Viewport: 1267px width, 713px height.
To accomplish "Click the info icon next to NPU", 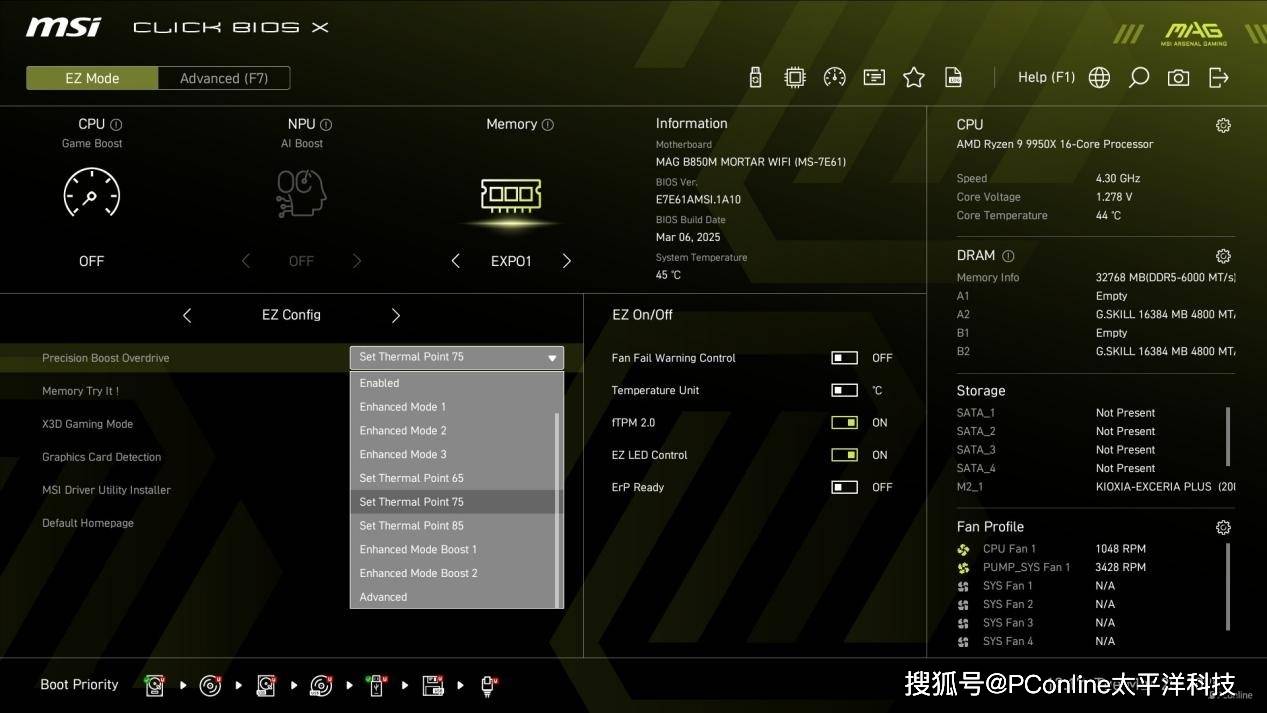I will [326, 125].
